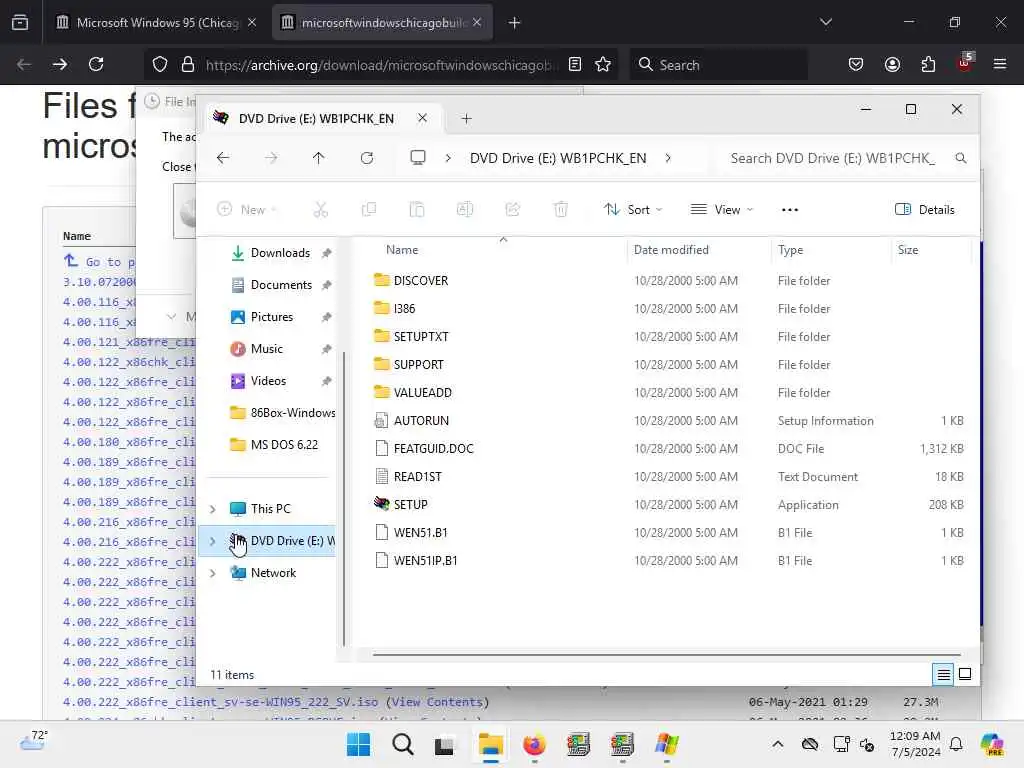Bookmark this page with the star icon

coord(603,64)
